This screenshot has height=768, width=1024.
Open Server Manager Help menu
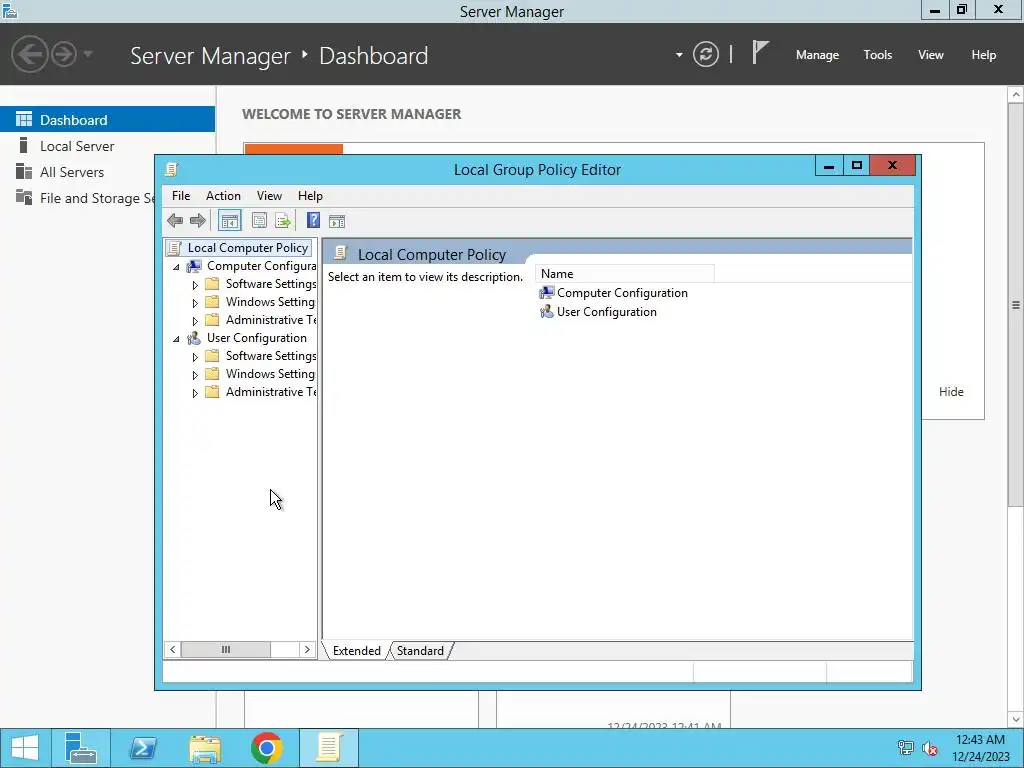983,55
